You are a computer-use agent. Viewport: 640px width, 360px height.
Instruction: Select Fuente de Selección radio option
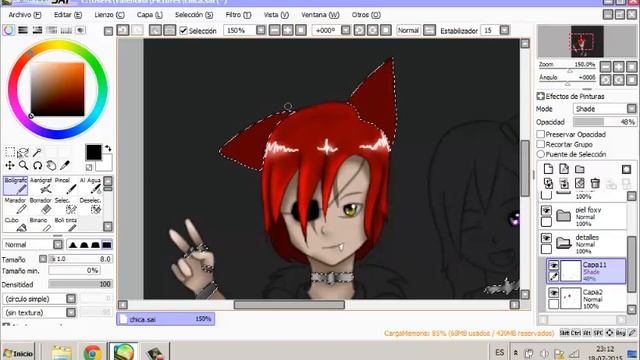pyautogui.click(x=541, y=154)
